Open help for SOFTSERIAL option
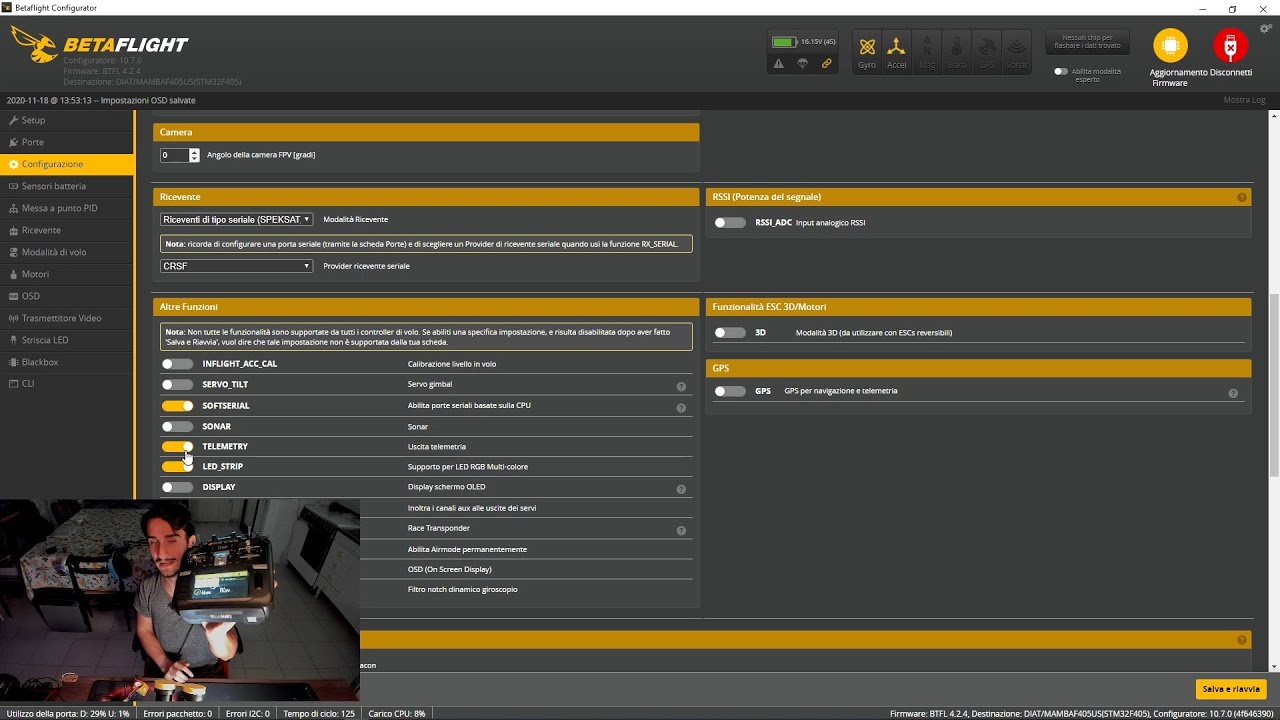Image resolution: width=1280 pixels, height=720 pixels. tap(681, 408)
